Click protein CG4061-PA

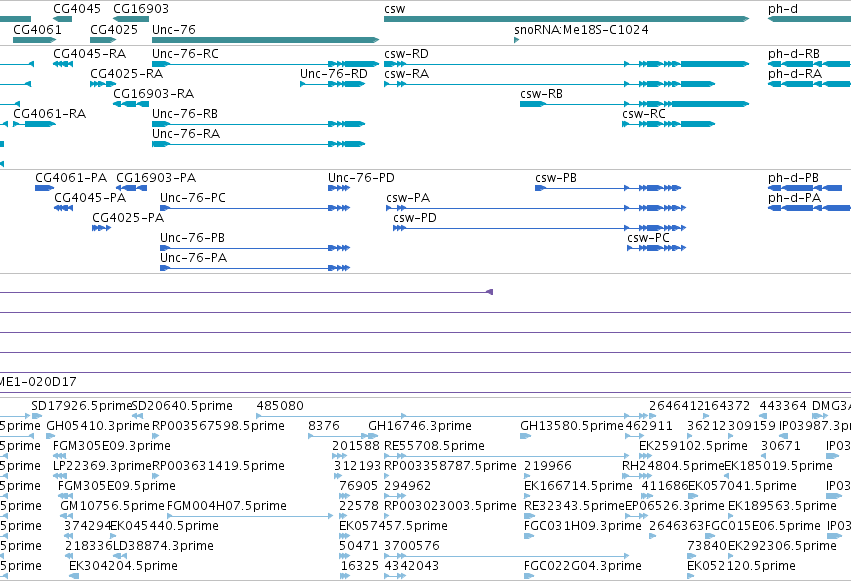point(45,188)
